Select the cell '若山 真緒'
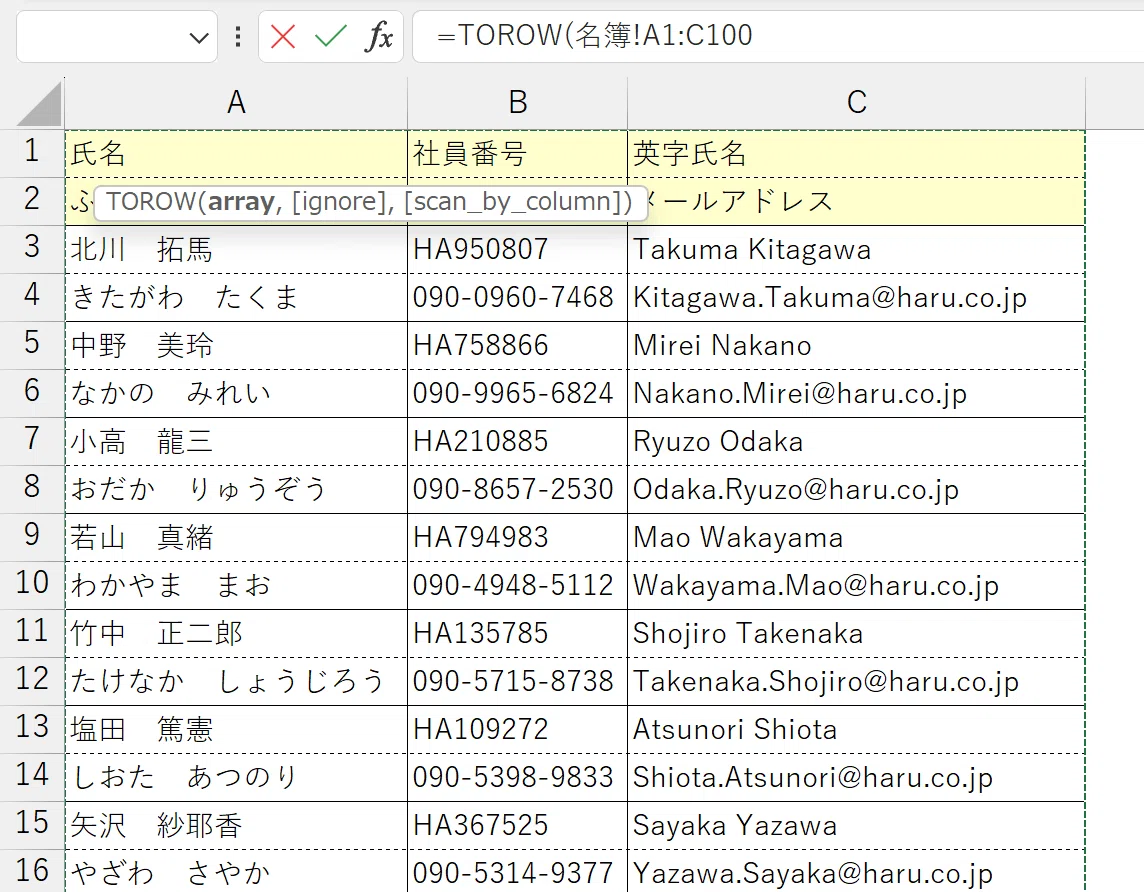Screen dimensions: 1144x892 (236, 538)
